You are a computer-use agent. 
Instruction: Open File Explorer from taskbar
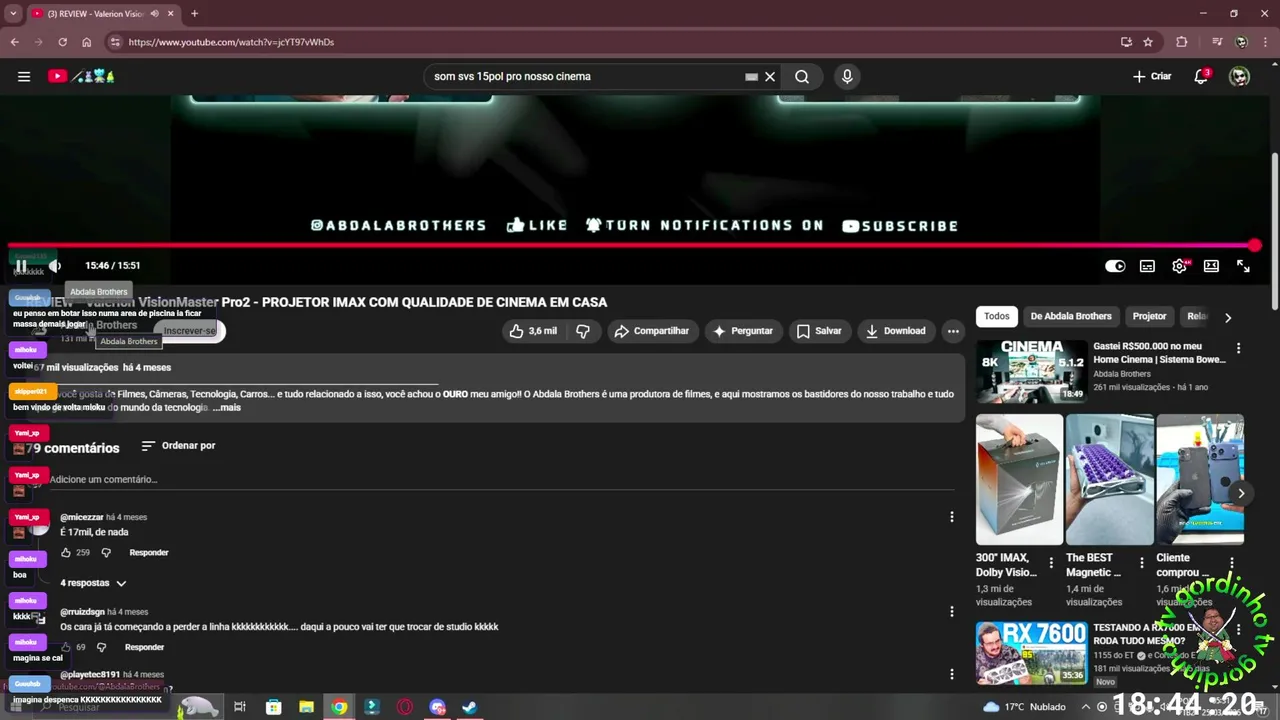tap(306, 707)
